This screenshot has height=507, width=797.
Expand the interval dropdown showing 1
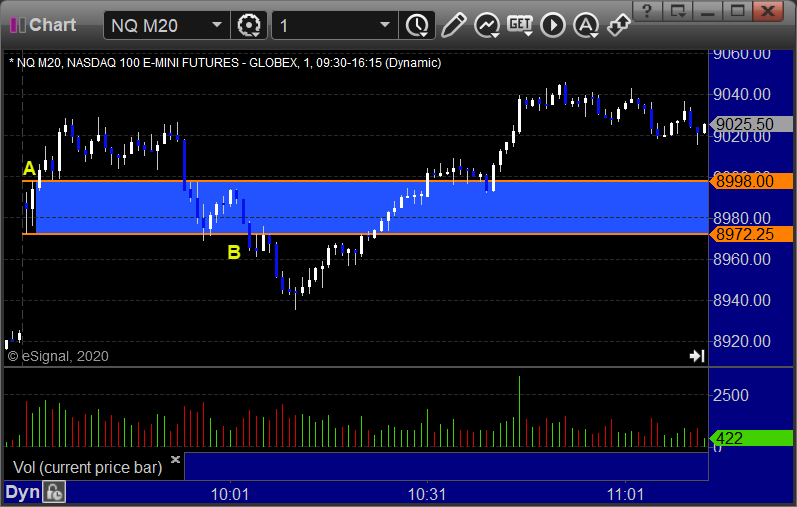click(x=385, y=25)
